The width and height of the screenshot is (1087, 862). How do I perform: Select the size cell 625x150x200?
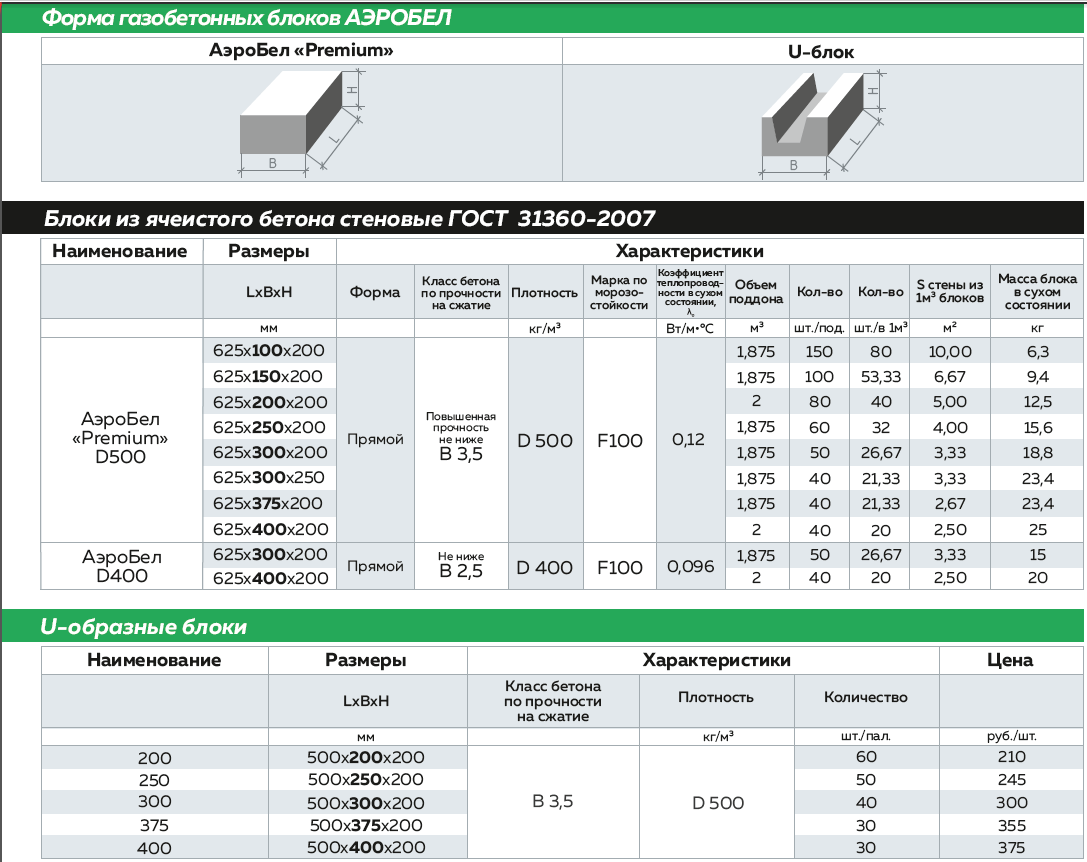tap(268, 377)
